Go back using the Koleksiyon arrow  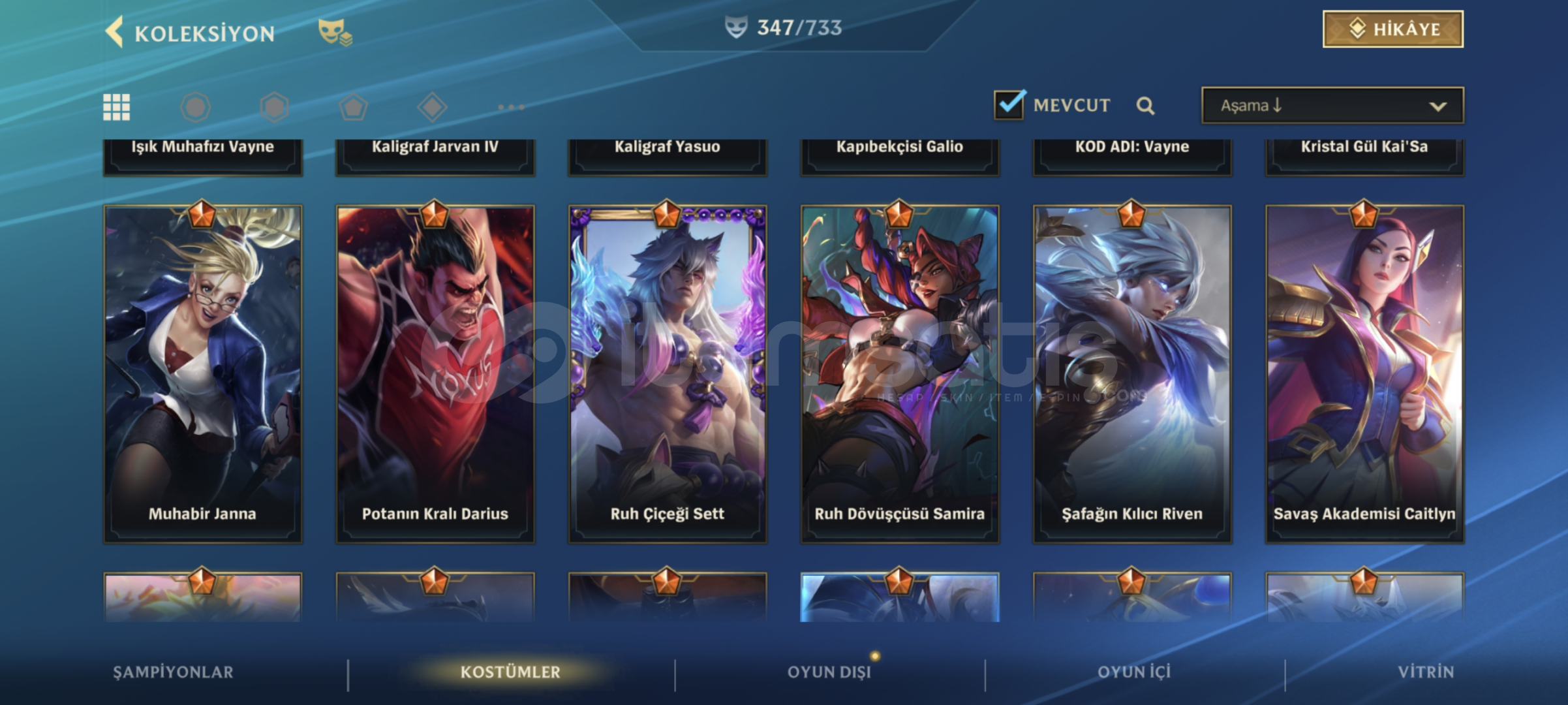pyautogui.click(x=114, y=32)
